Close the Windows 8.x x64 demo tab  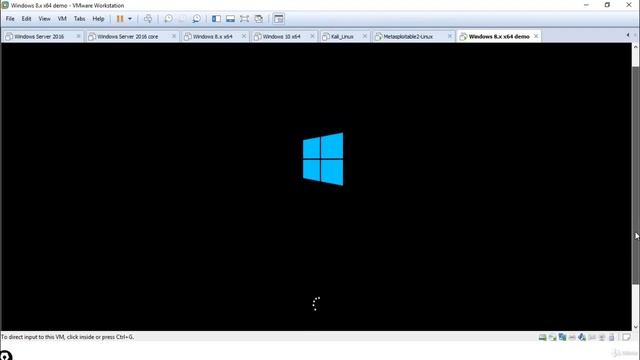(x=536, y=36)
